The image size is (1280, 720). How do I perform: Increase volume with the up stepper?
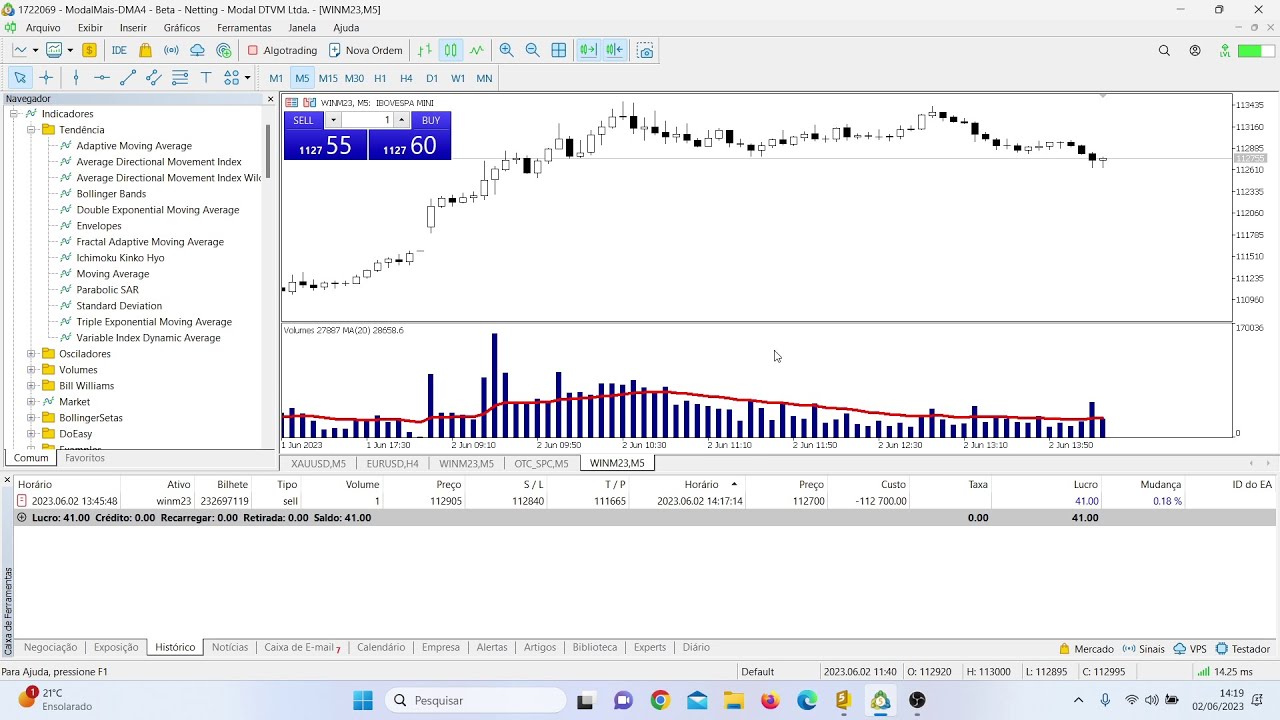402,120
